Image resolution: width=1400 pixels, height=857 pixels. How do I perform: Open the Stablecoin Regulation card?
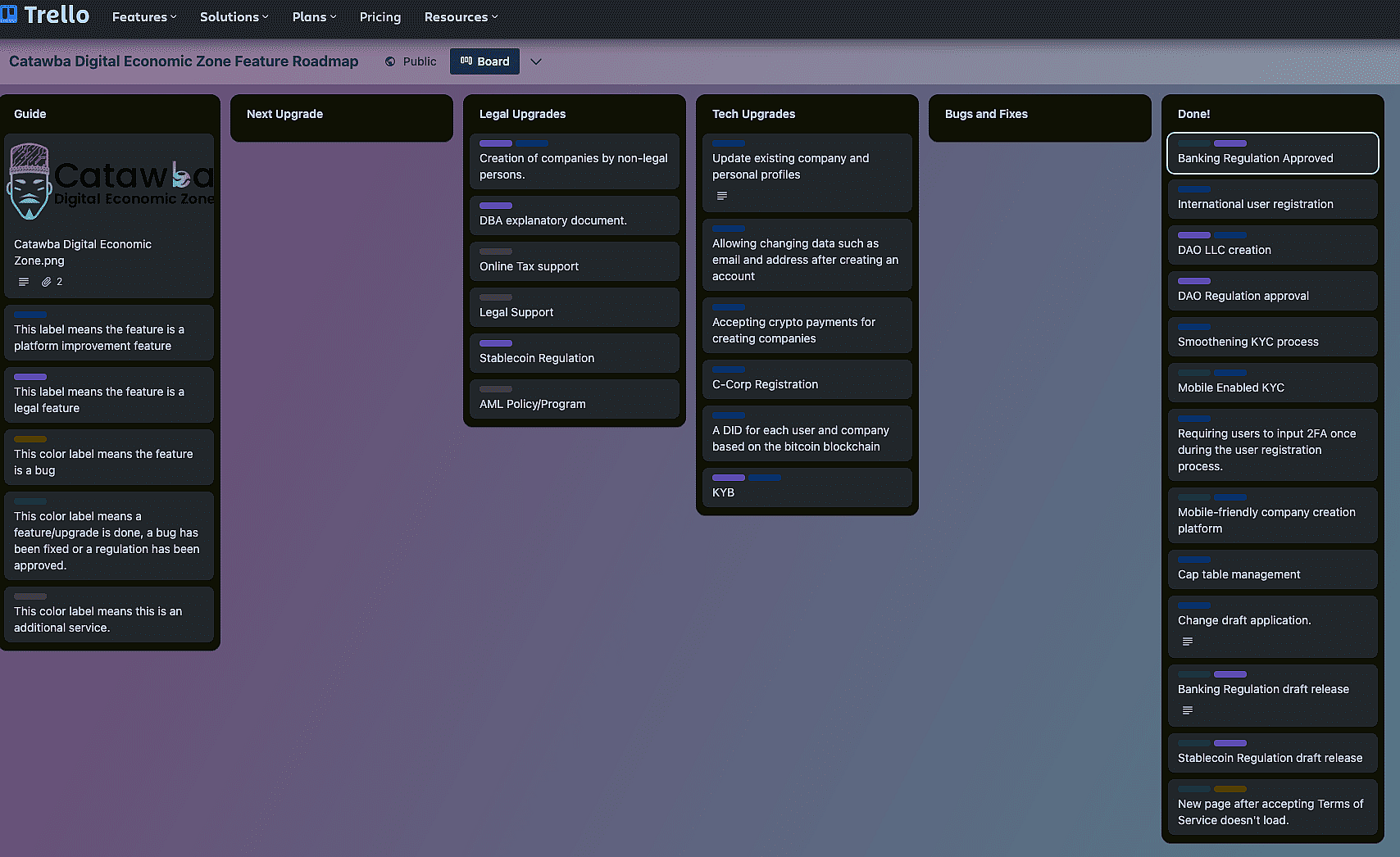click(537, 358)
